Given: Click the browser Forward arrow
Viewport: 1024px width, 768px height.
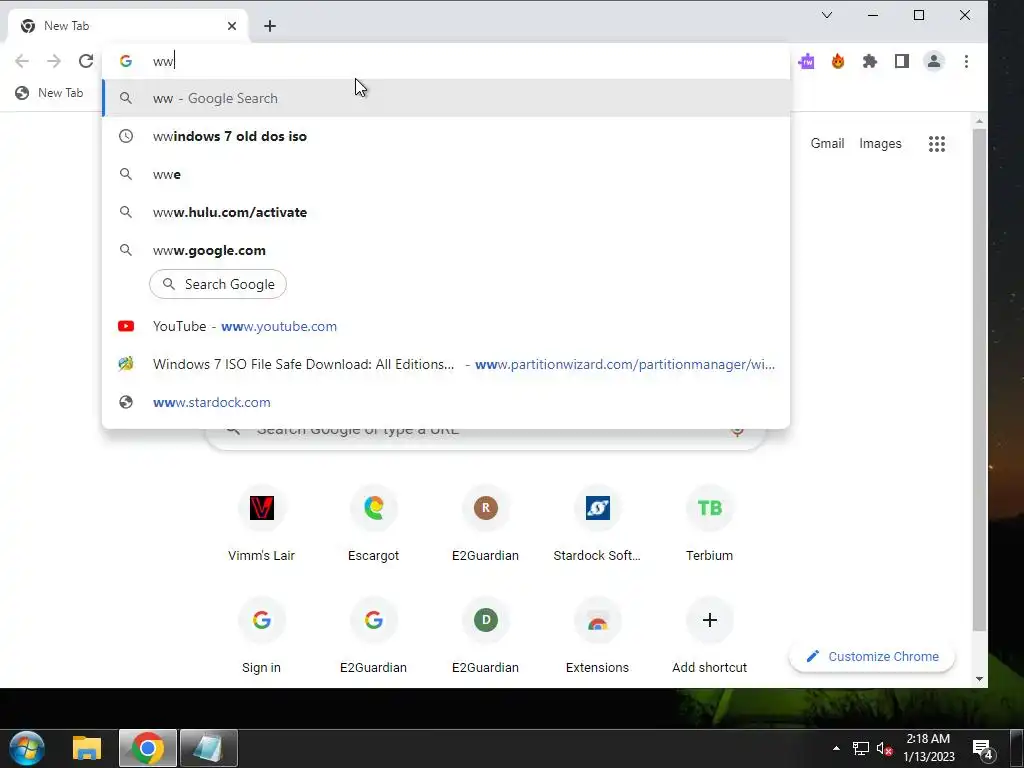Looking at the screenshot, I should tap(54, 61).
